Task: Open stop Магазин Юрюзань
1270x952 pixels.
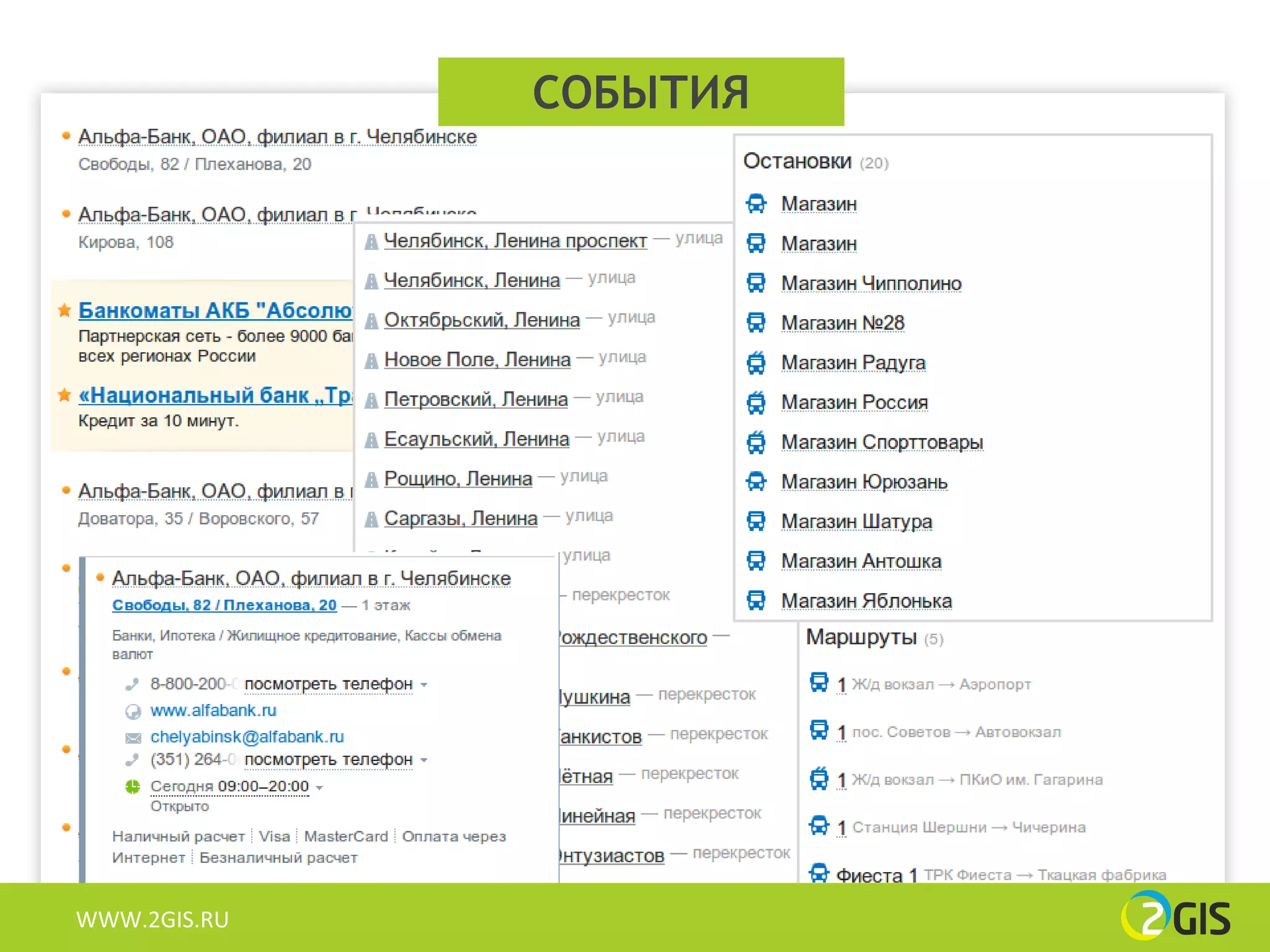Action: 864,482
